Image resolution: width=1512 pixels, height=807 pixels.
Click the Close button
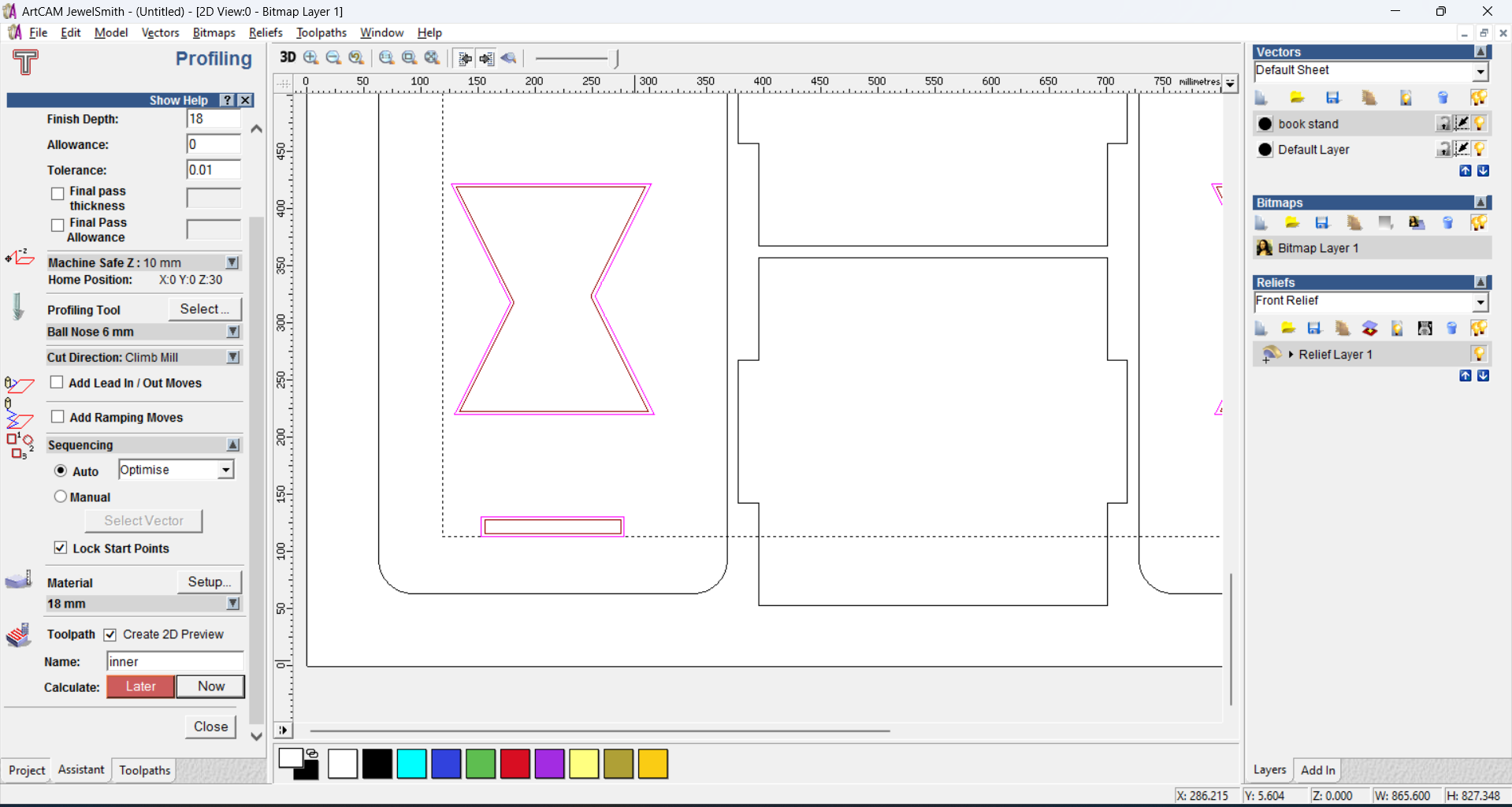click(210, 727)
